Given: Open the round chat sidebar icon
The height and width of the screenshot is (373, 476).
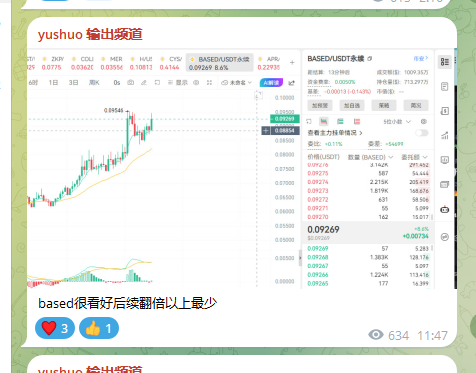Looking at the screenshot, I should tap(445, 237).
